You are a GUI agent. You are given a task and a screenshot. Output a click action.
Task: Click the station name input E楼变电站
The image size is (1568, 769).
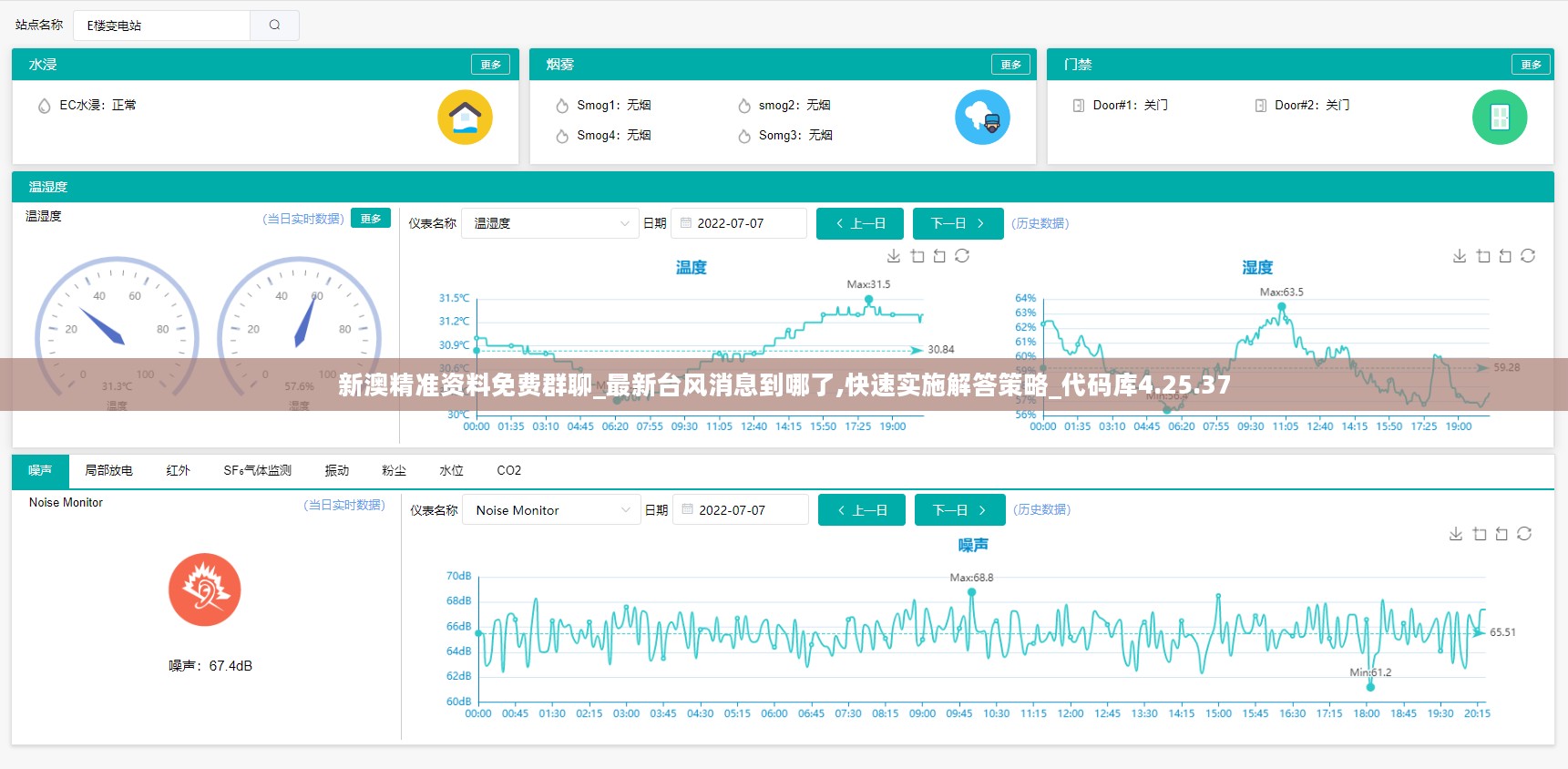coord(162,26)
